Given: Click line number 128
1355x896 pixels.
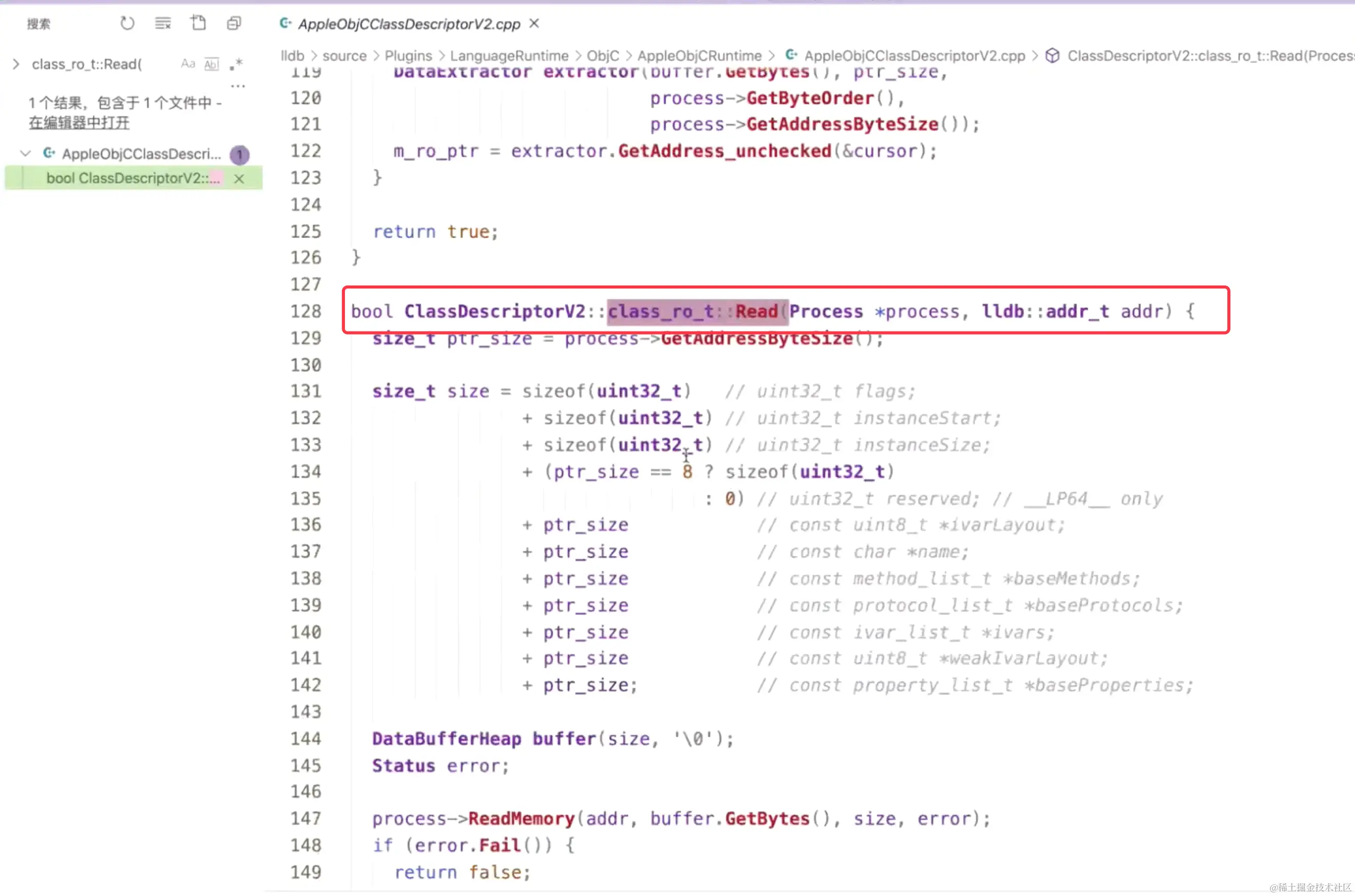Looking at the screenshot, I should 306,311.
